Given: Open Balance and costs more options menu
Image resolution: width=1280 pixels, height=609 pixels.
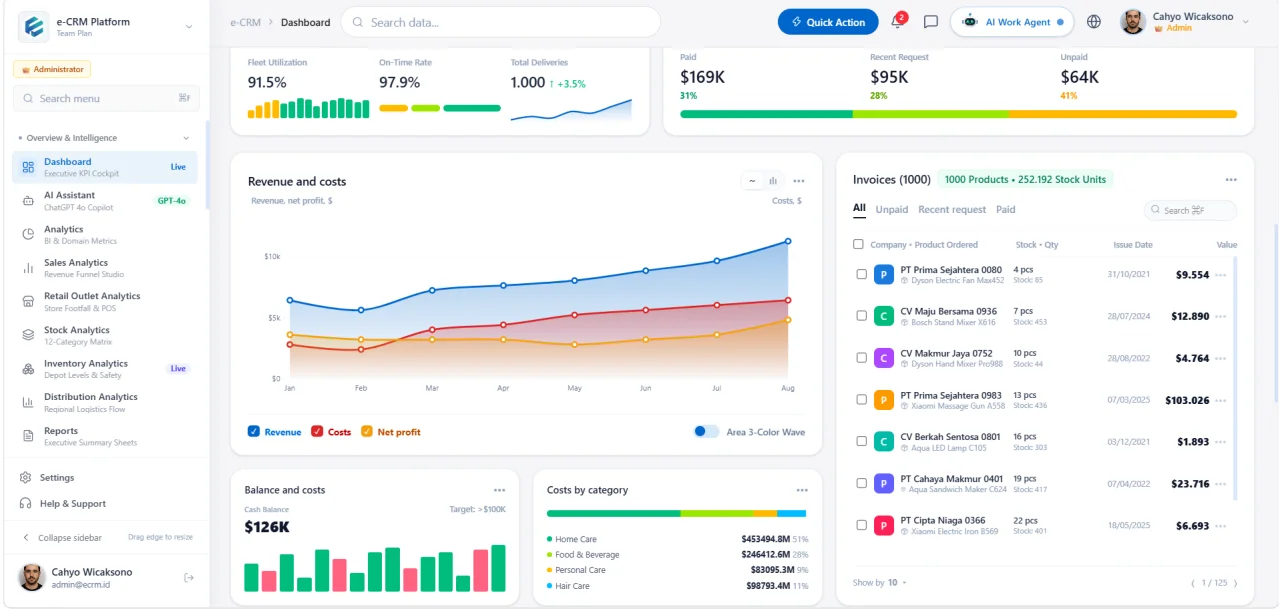Looking at the screenshot, I should tap(499, 490).
